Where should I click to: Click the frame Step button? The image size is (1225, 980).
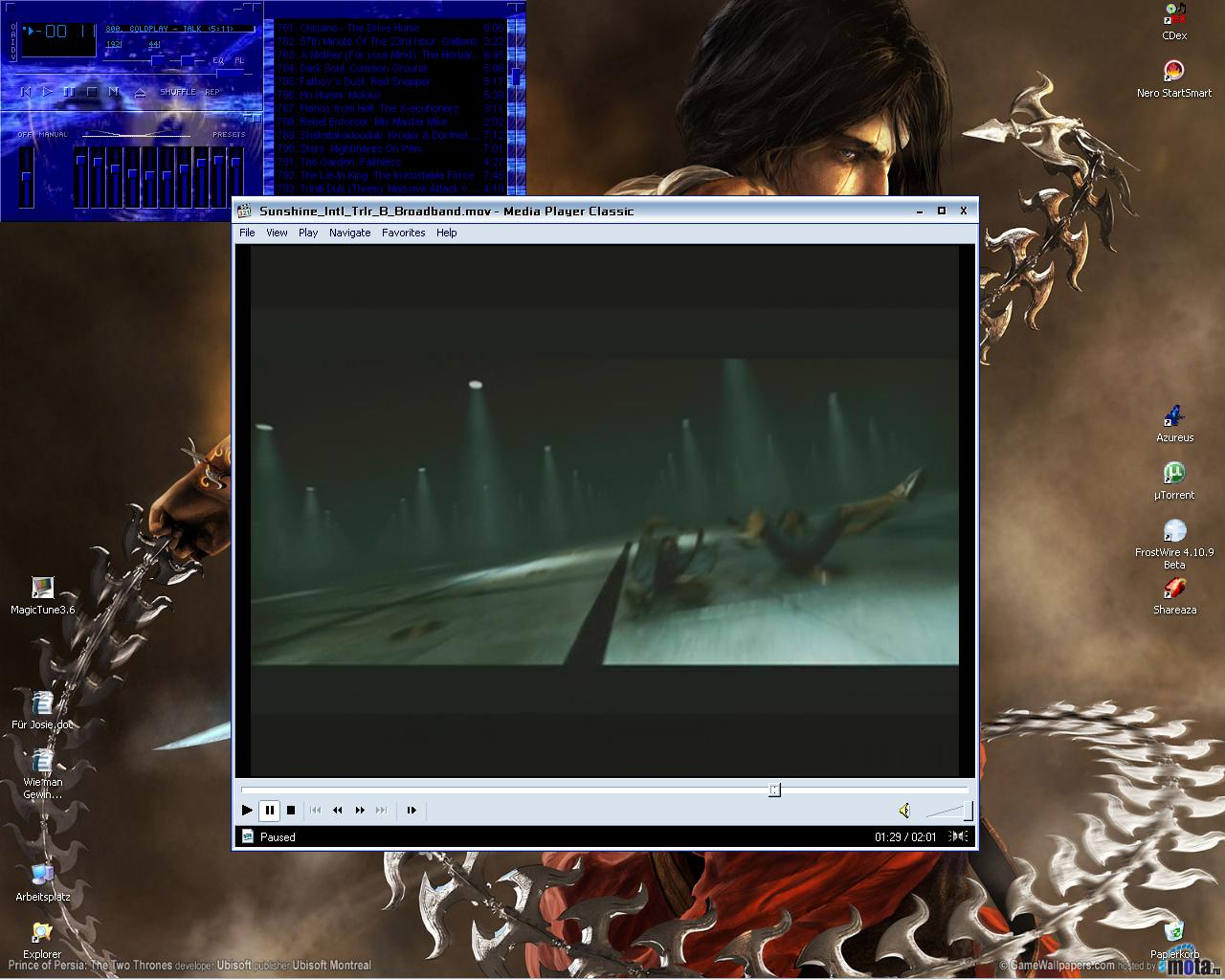pos(412,811)
